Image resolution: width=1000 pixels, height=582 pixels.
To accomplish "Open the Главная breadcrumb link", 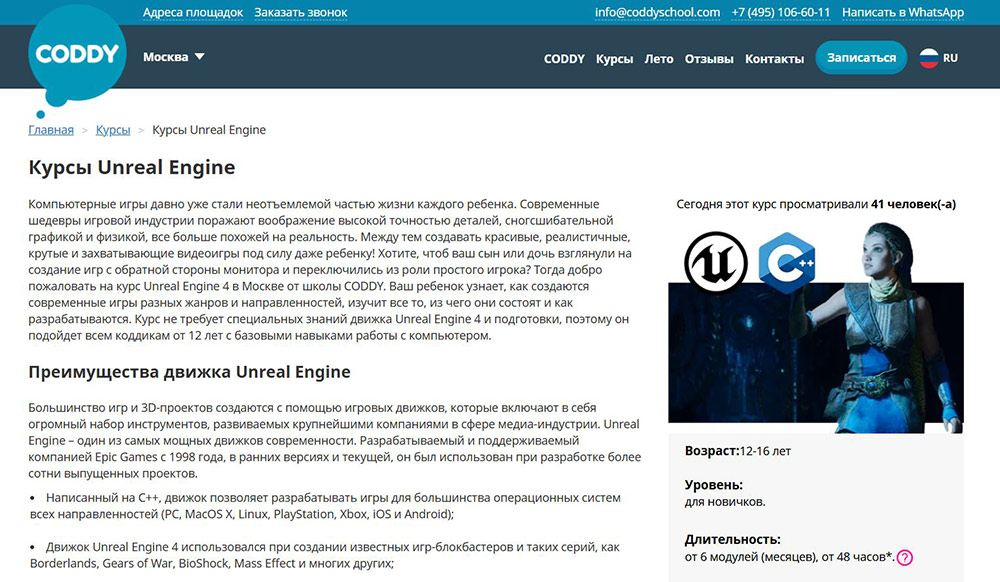I will click(51, 129).
